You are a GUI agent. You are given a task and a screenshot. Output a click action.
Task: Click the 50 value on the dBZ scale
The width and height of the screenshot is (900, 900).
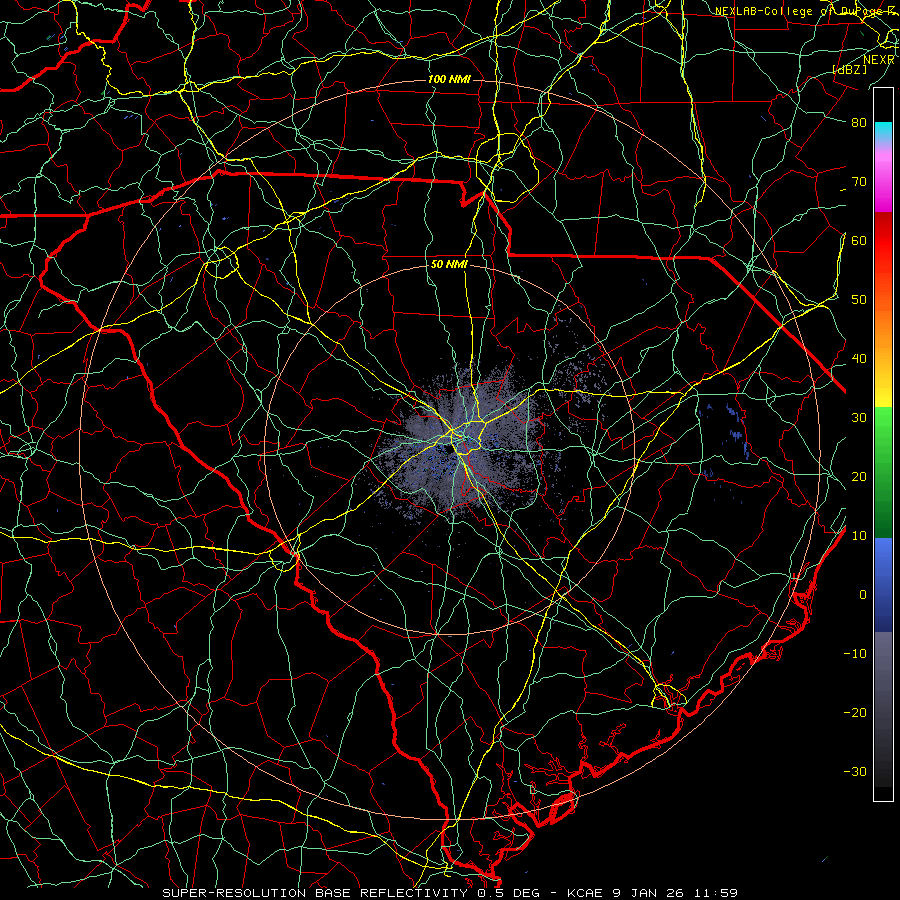(859, 300)
